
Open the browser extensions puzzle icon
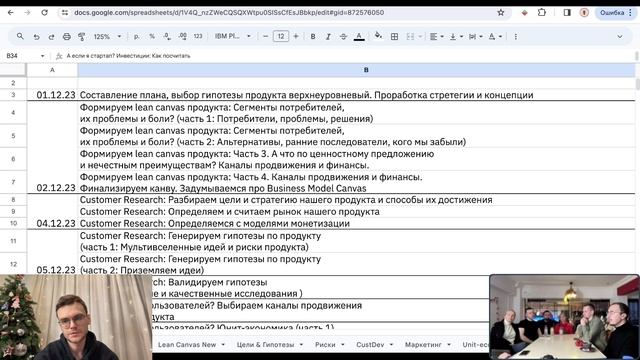point(542,12)
